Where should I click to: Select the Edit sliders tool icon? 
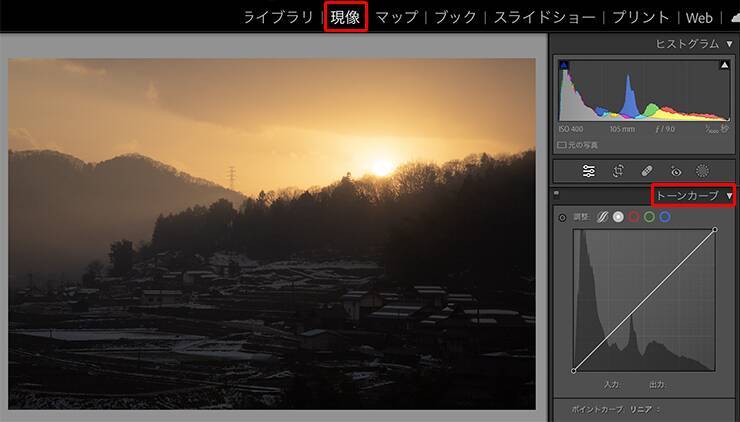pyautogui.click(x=589, y=171)
